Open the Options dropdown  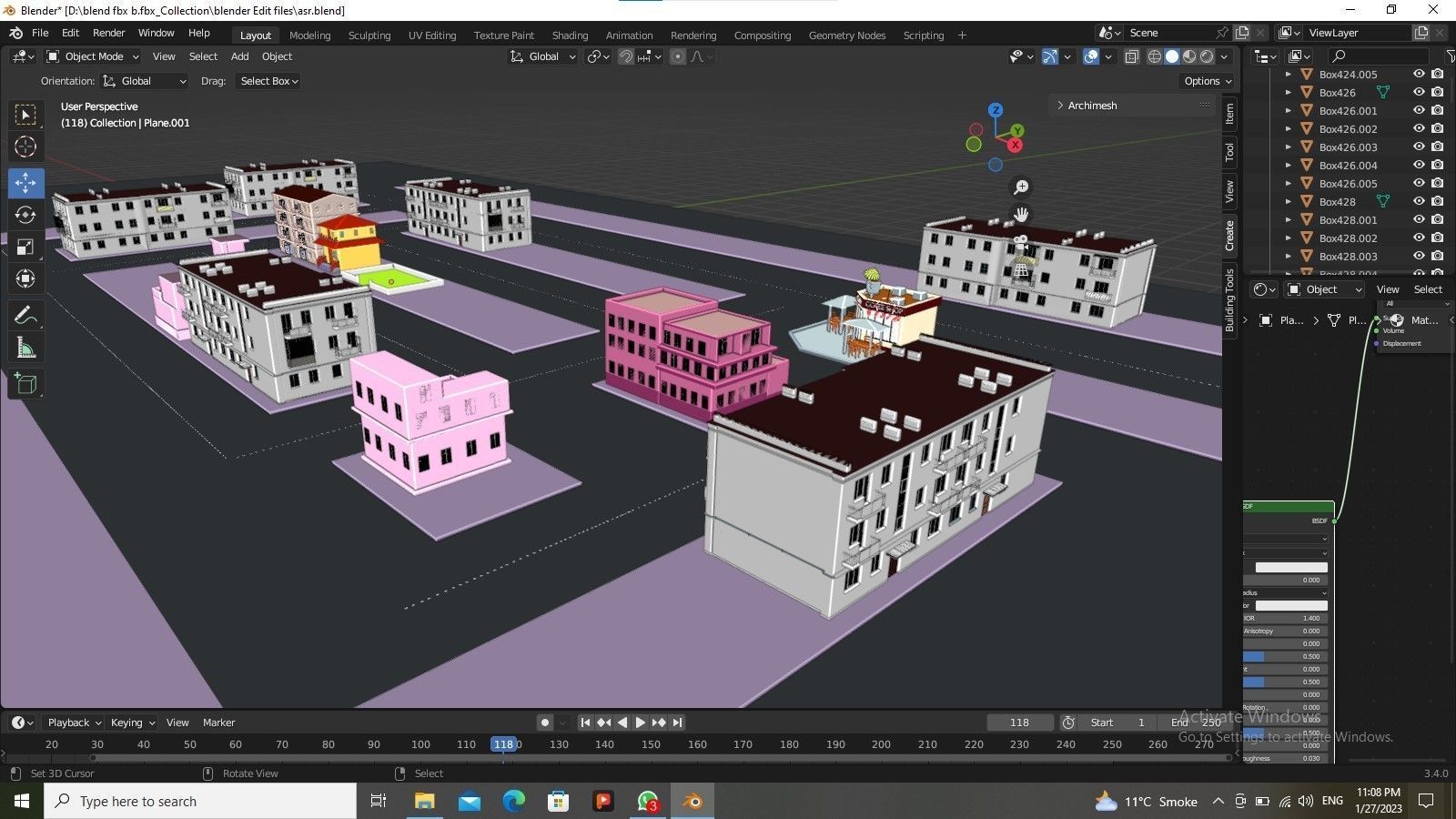point(1208,81)
